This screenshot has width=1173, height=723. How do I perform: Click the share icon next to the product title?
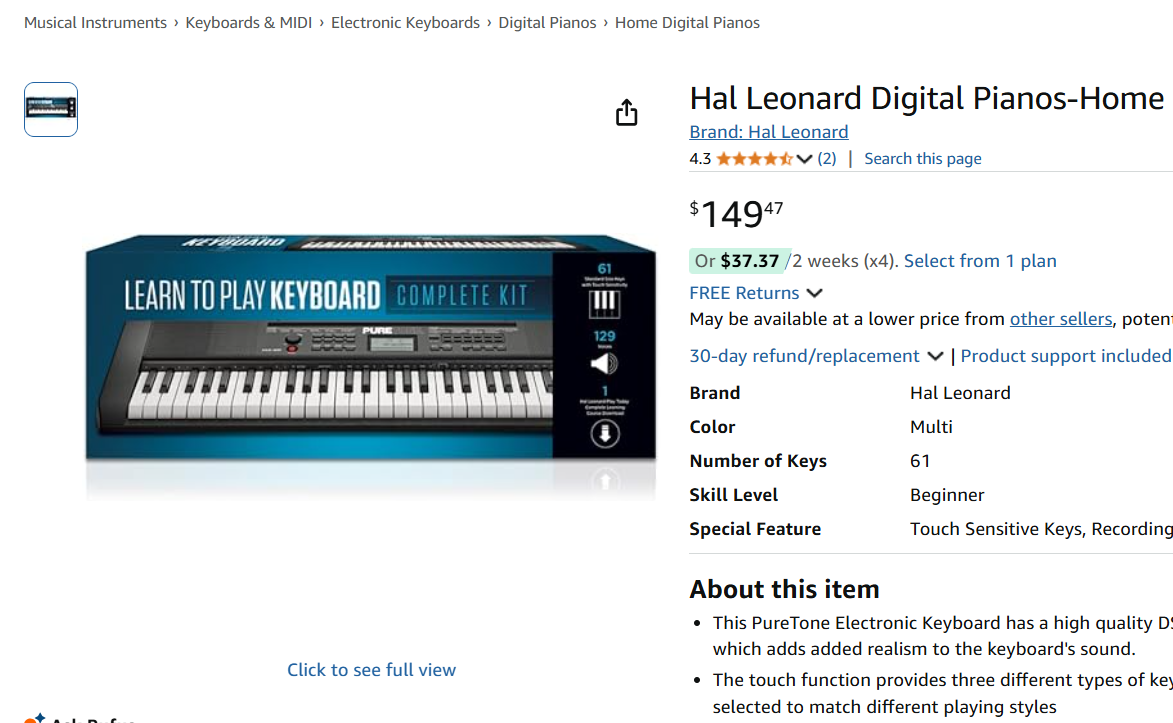click(x=626, y=112)
